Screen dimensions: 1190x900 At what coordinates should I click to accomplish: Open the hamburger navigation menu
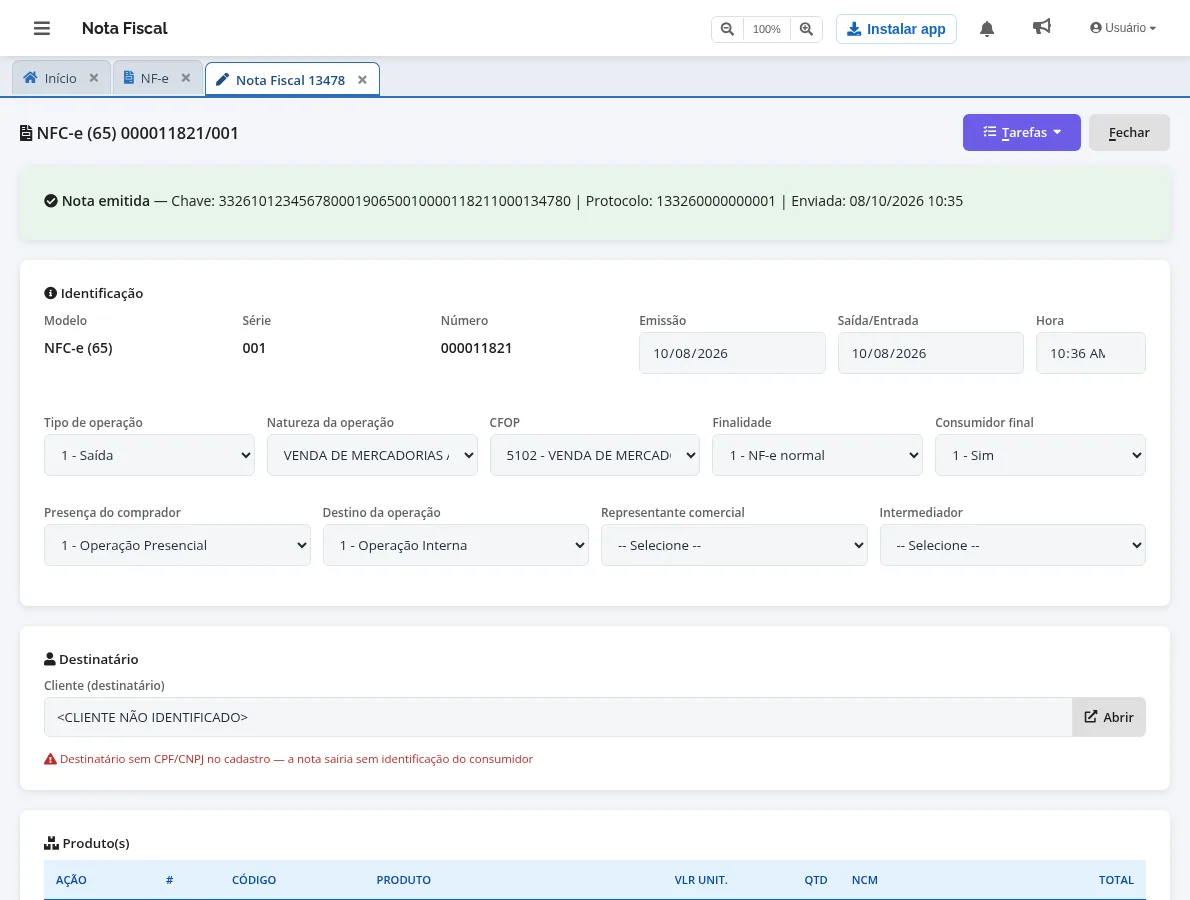point(42,28)
